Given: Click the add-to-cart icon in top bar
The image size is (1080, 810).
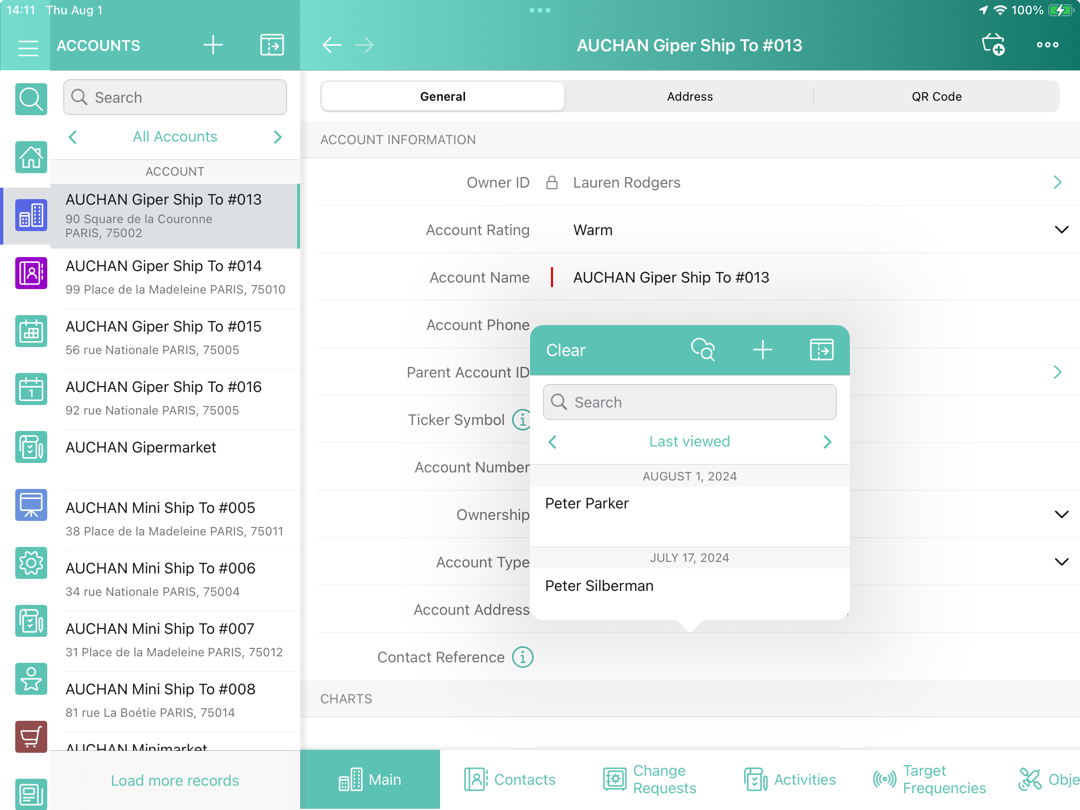Looking at the screenshot, I should click(993, 45).
